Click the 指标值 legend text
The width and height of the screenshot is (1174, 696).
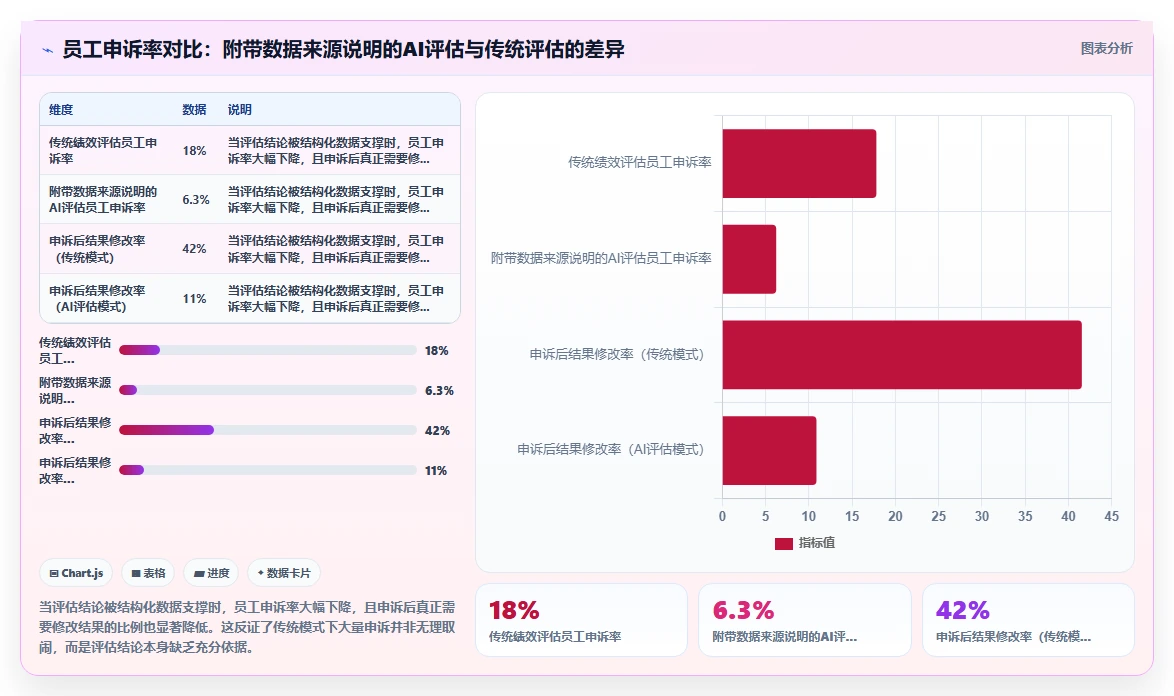(x=817, y=543)
